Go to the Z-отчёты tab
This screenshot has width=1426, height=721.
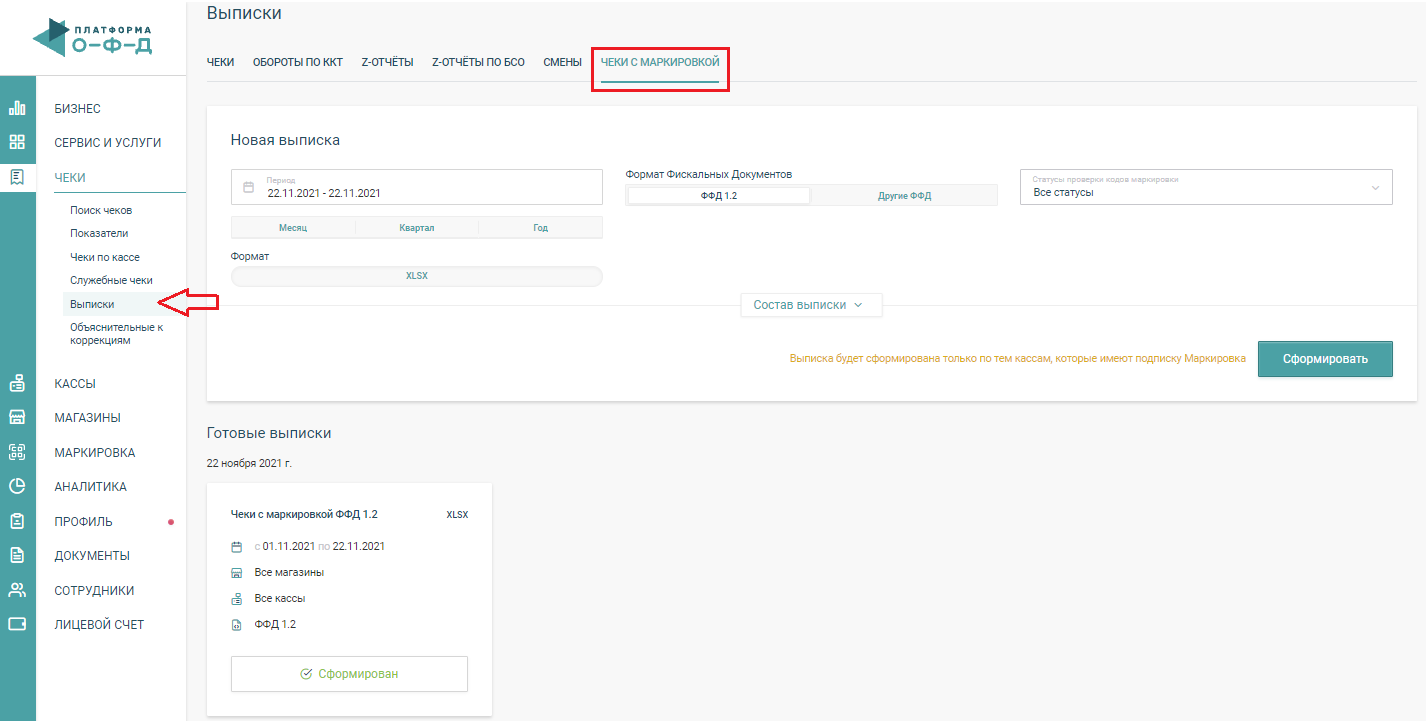[387, 62]
